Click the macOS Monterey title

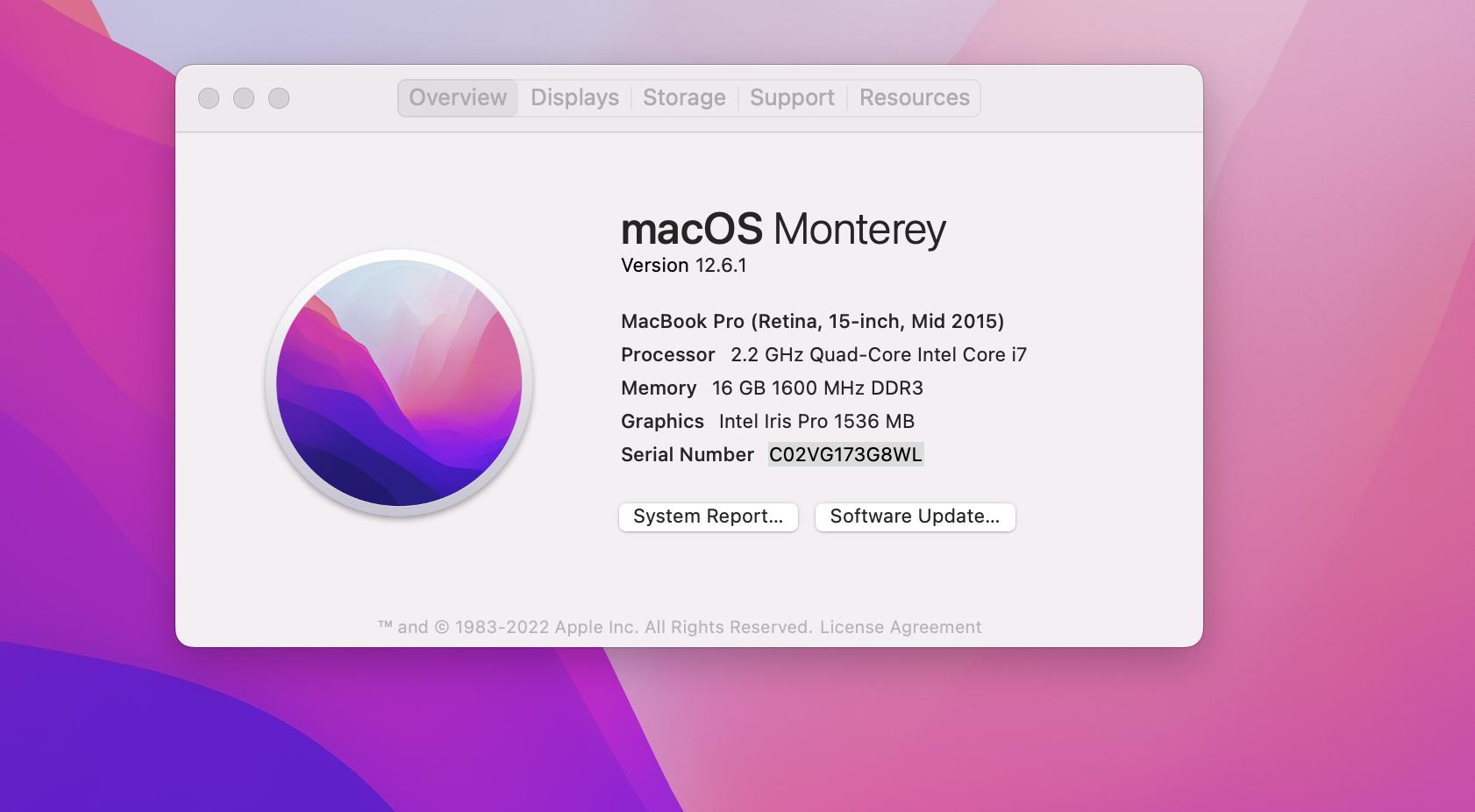pyautogui.click(x=783, y=229)
